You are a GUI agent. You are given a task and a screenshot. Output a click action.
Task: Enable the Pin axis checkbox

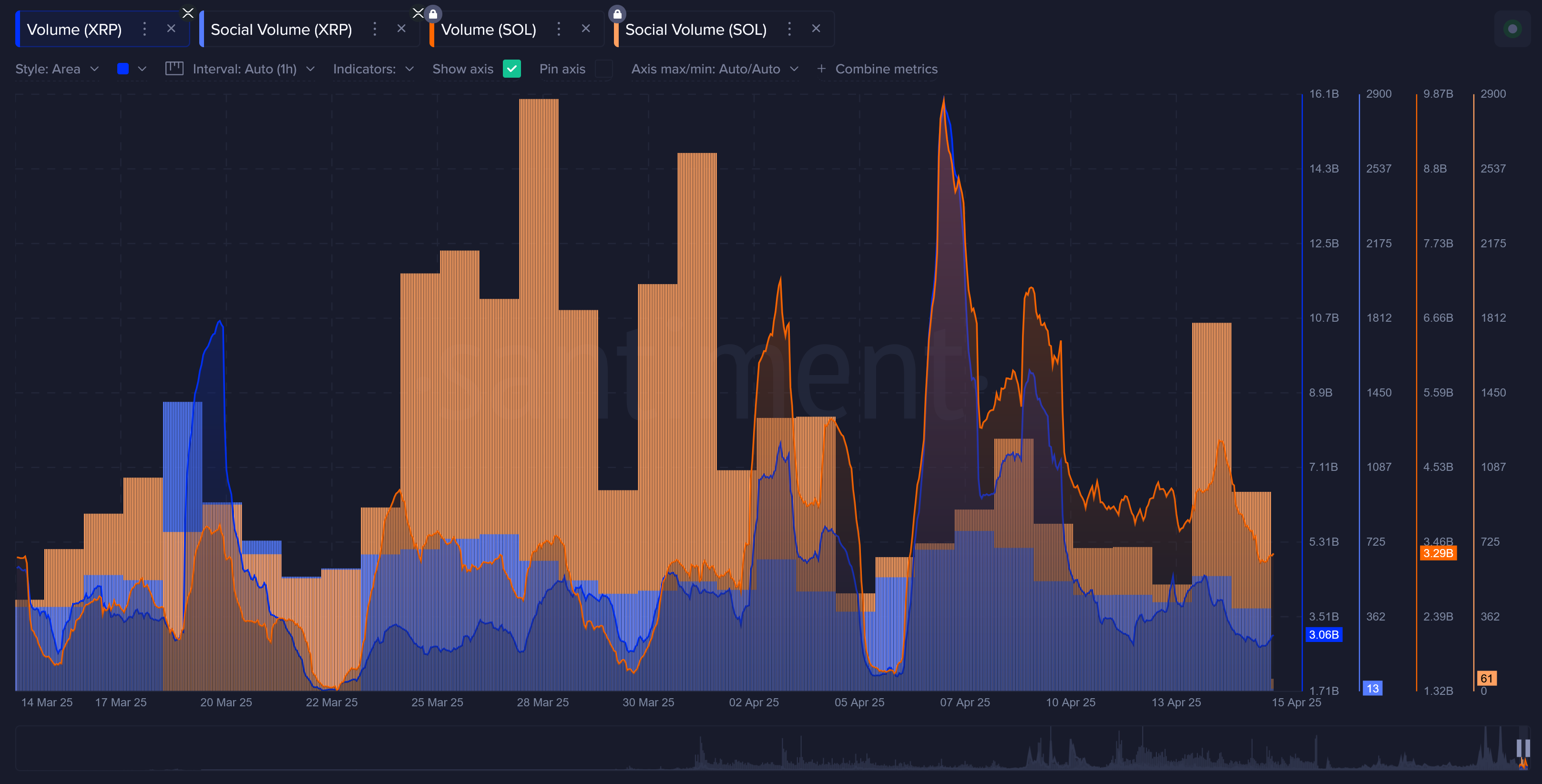[x=603, y=69]
